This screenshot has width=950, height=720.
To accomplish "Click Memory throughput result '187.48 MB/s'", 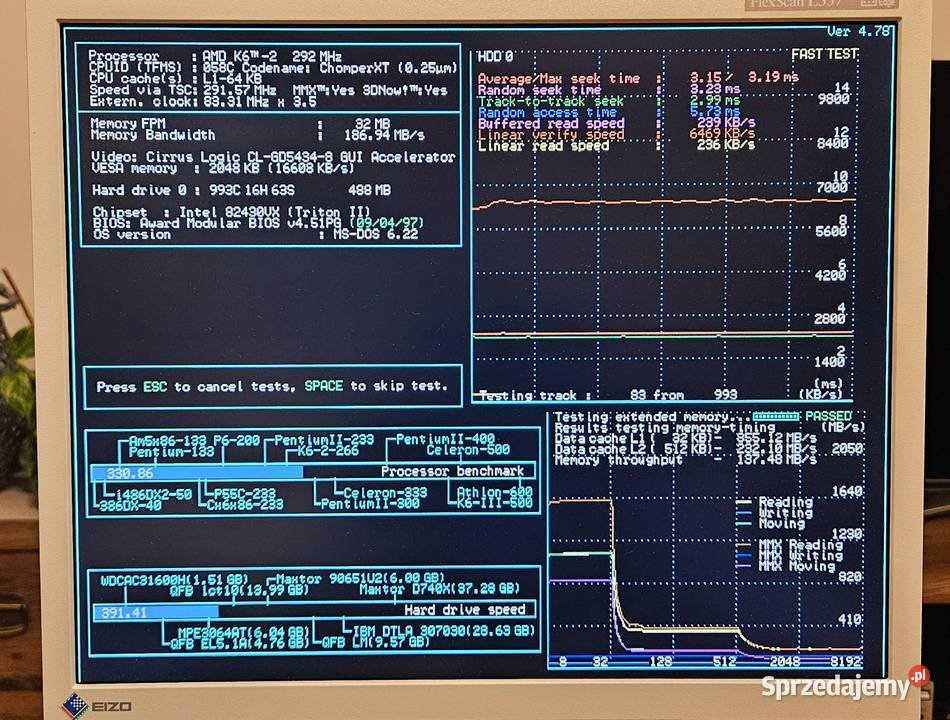I will tap(776, 460).
